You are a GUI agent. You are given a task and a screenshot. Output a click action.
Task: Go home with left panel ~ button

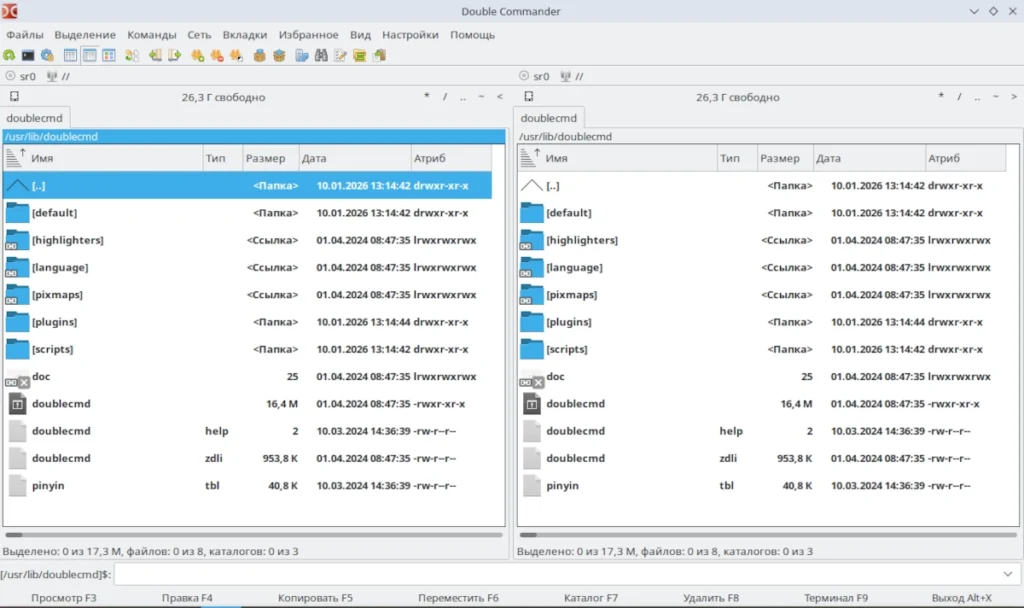coord(481,97)
